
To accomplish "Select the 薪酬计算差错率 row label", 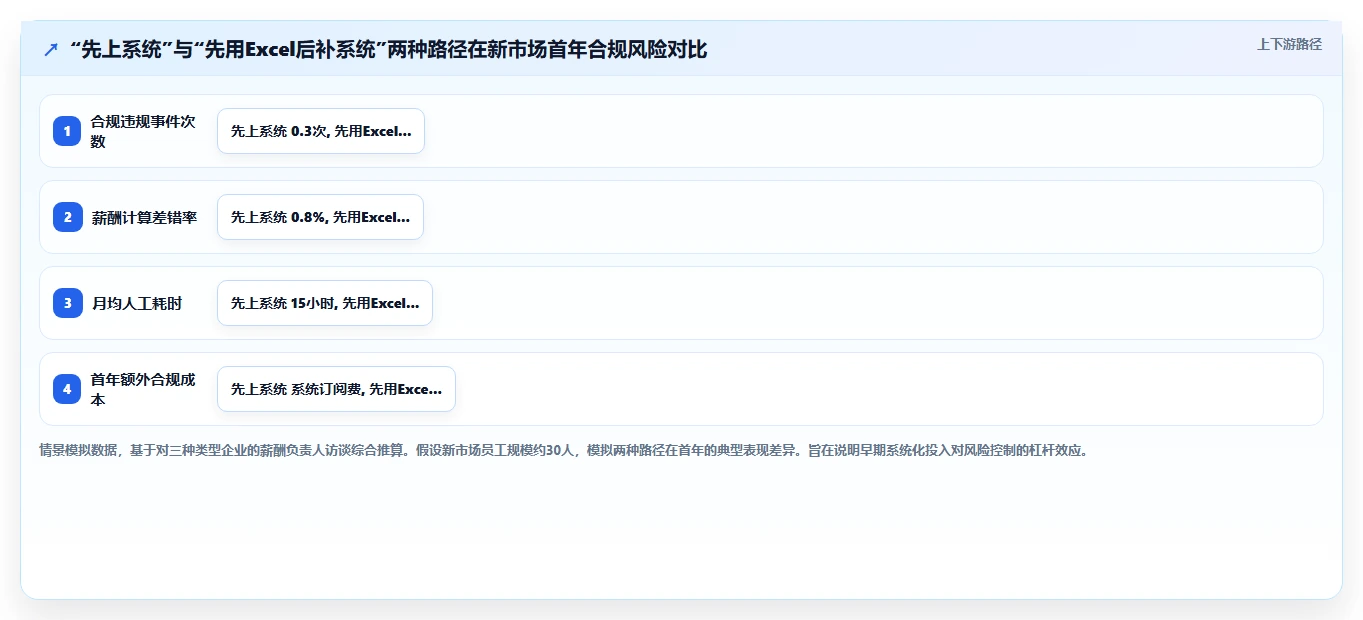I will click(x=144, y=217).
